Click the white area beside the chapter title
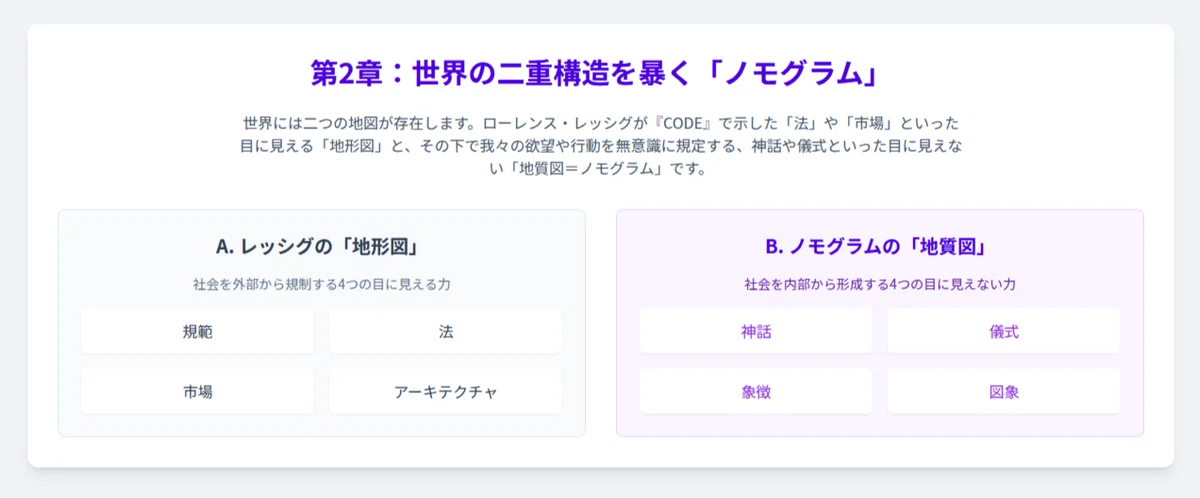 pyautogui.click(x=1030, y=74)
